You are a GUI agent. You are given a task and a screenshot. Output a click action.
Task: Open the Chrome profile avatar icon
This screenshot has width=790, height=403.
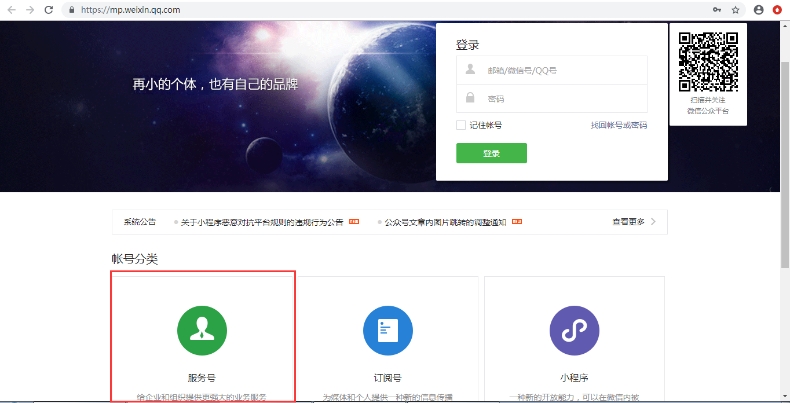pyautogui.click(x=758, y=9)
